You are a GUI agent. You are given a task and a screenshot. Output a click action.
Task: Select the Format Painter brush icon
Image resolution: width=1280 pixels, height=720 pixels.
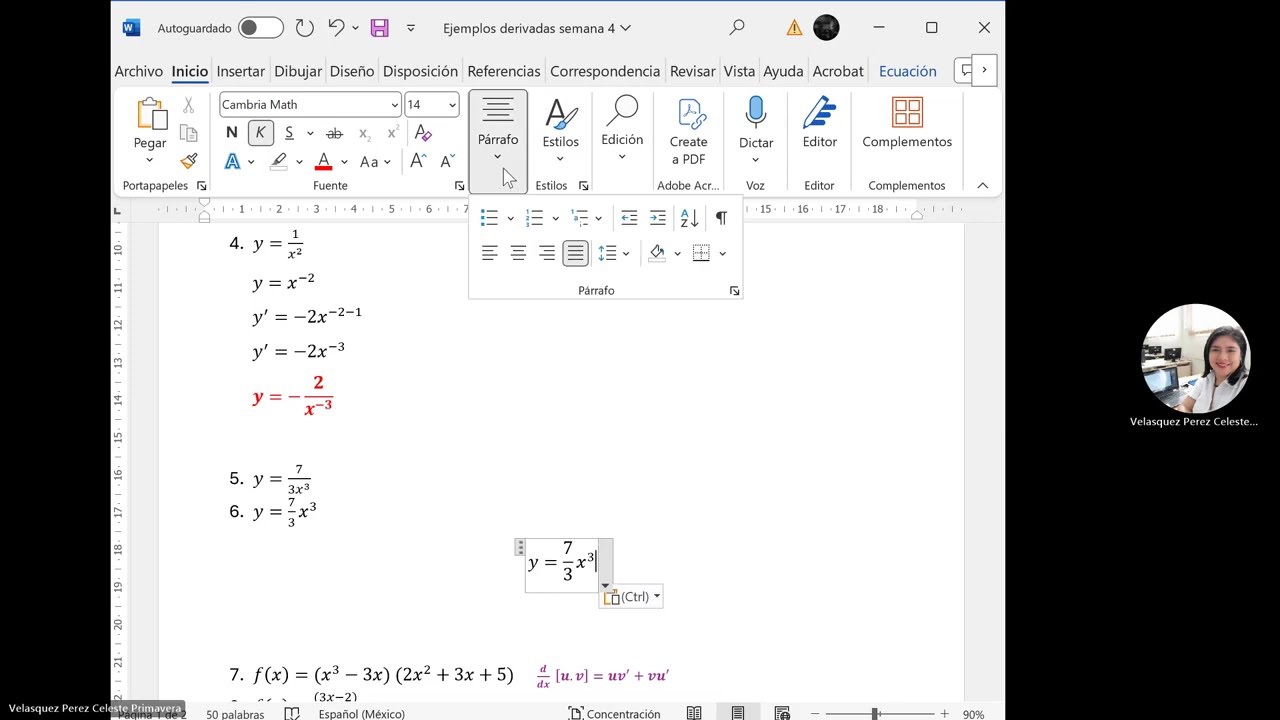(x=188, y=160)
